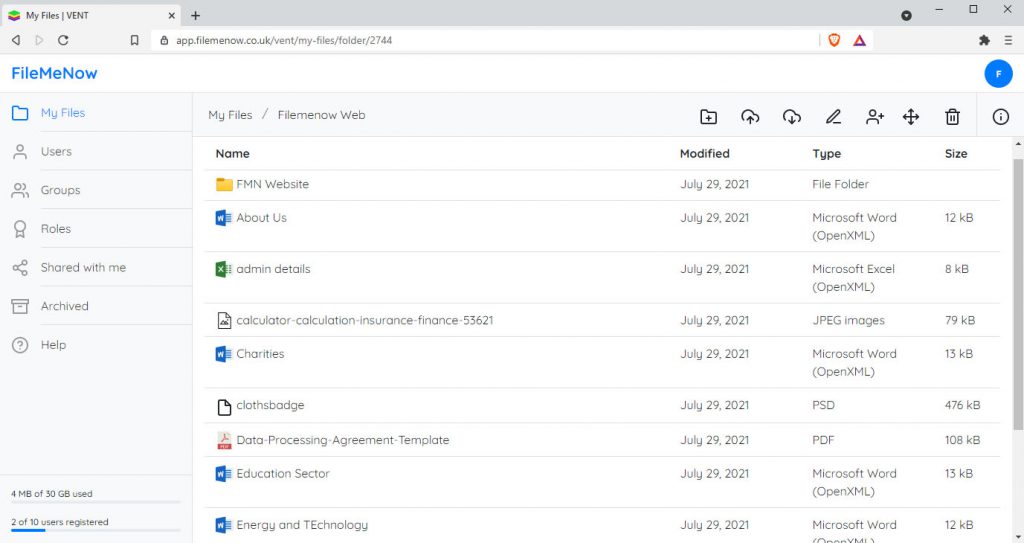Image resolution: width=1024 pixels, height=543 pixels.
Task: Click the trash delete icon
Action: coord(953,117)
